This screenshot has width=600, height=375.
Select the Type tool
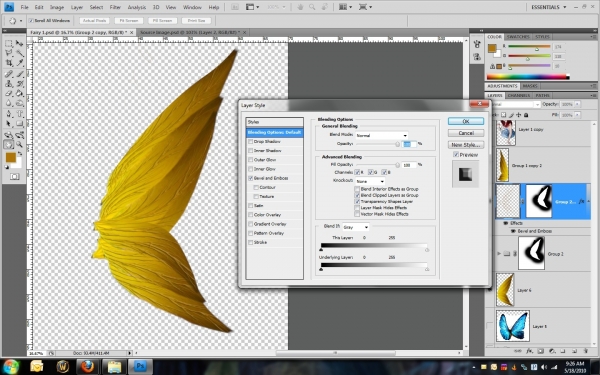point(20,114)
